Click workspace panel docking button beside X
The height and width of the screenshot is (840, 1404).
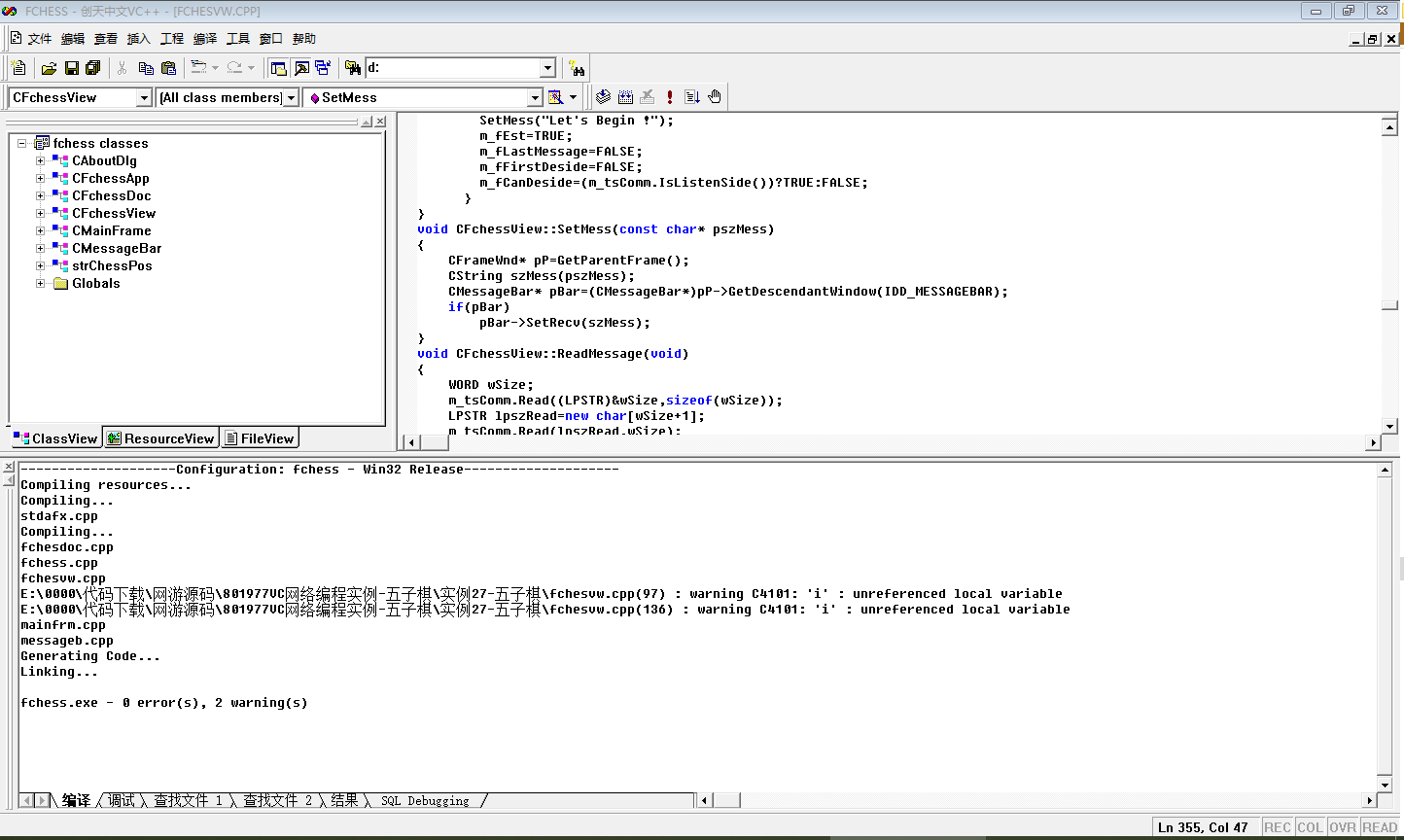(367, 122)
